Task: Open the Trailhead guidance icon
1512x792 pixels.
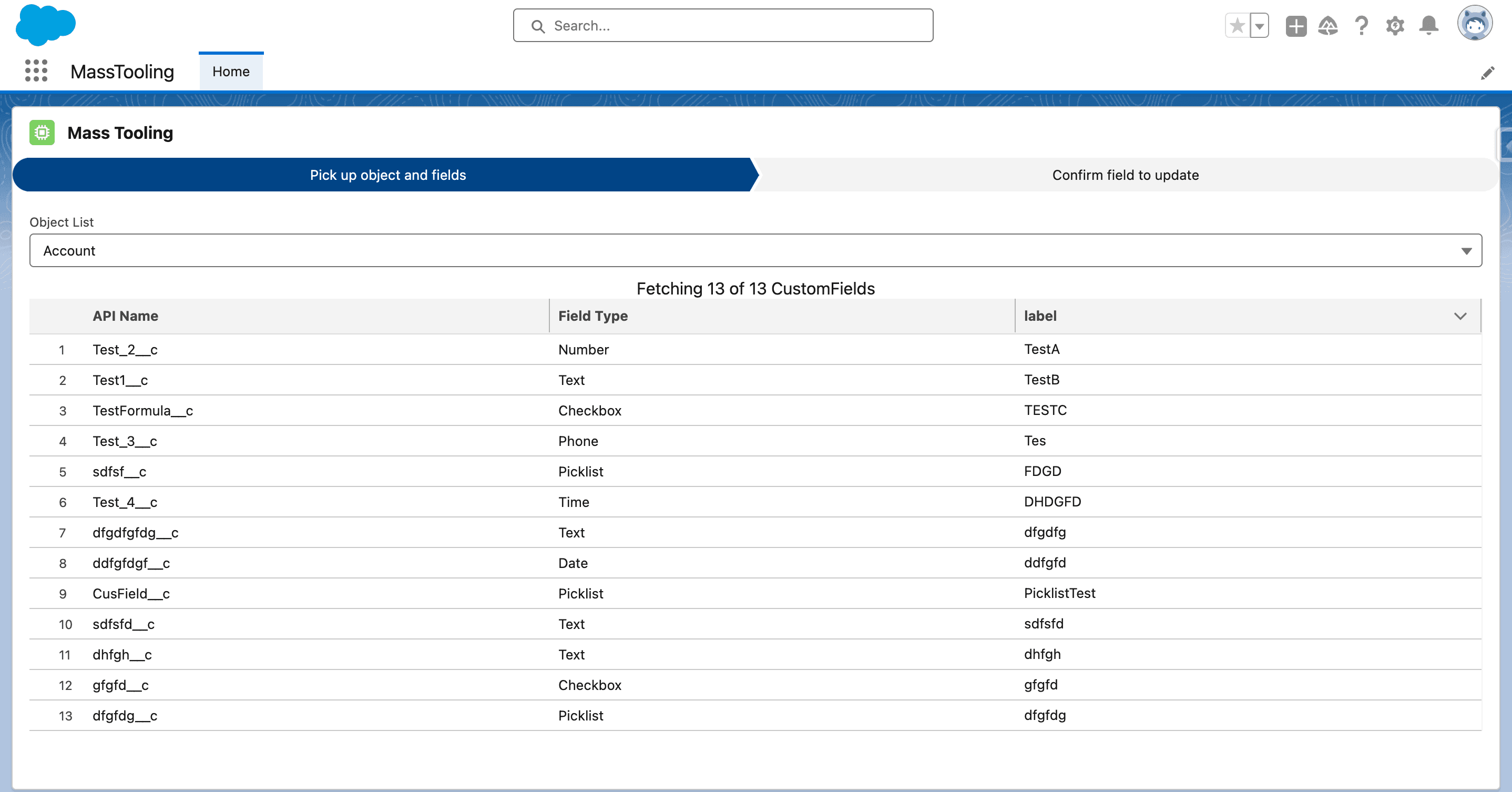Action: click(x=1329, y=26)
